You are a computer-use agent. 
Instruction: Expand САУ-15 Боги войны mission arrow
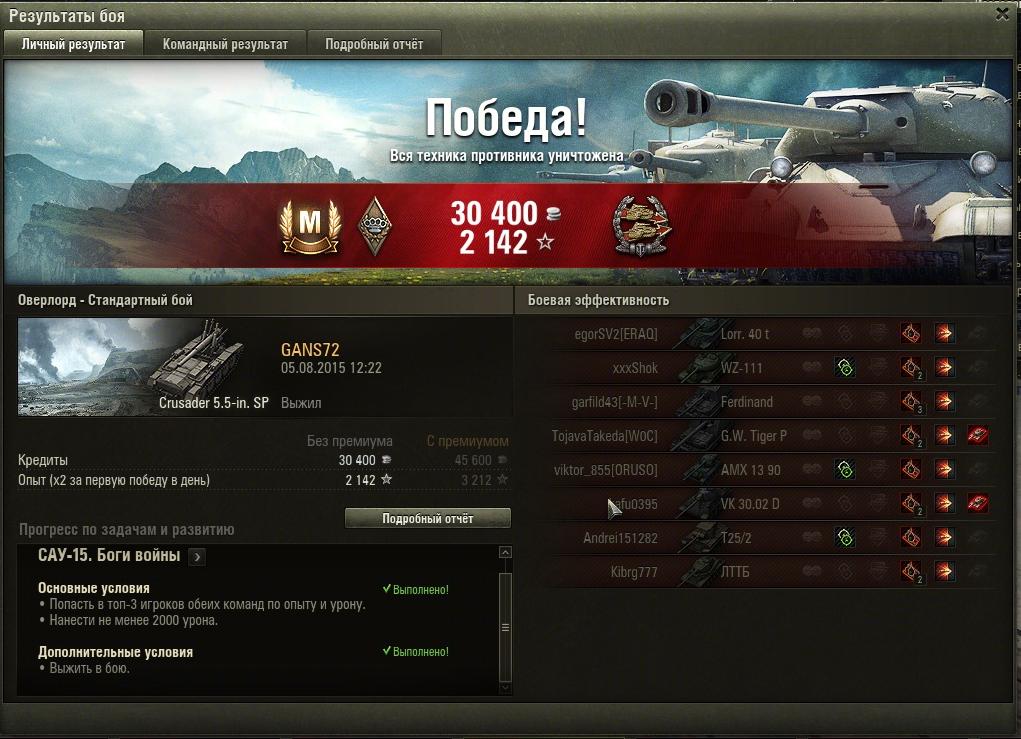[x=197, y=557]
